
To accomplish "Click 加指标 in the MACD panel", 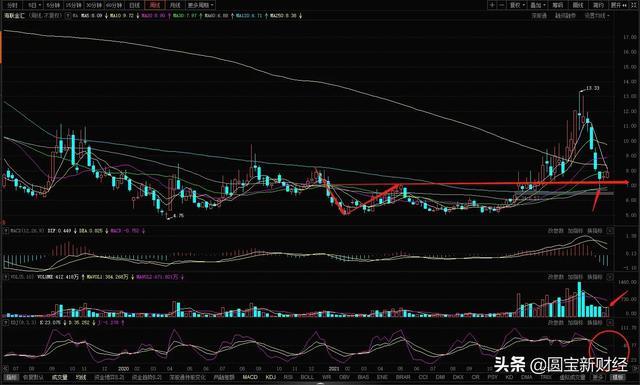I will 575,231.
